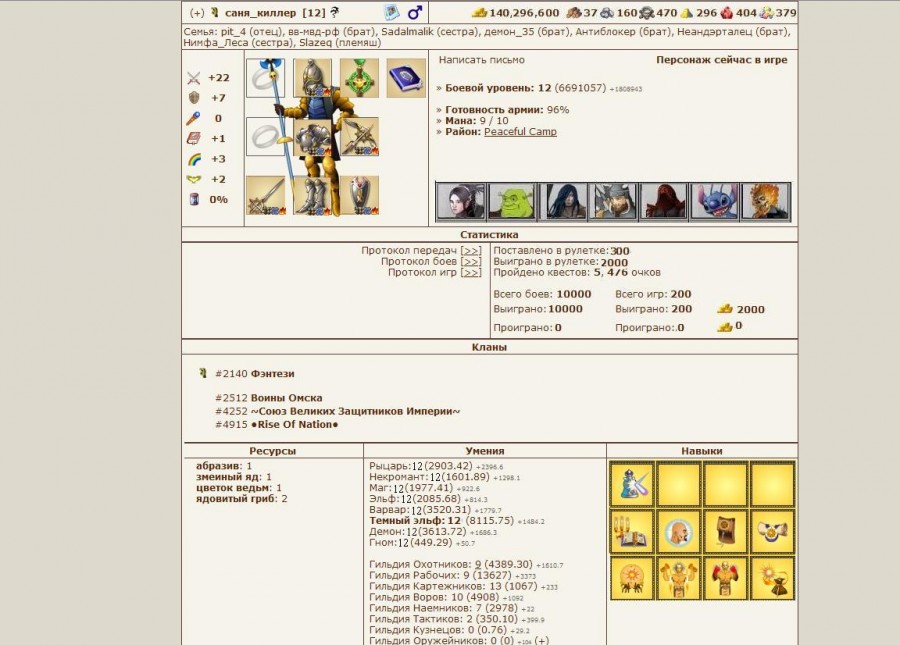Open family member Антиблокер (брат)
The height and width of the screenshot is (645, 900).
pos(622,32)
